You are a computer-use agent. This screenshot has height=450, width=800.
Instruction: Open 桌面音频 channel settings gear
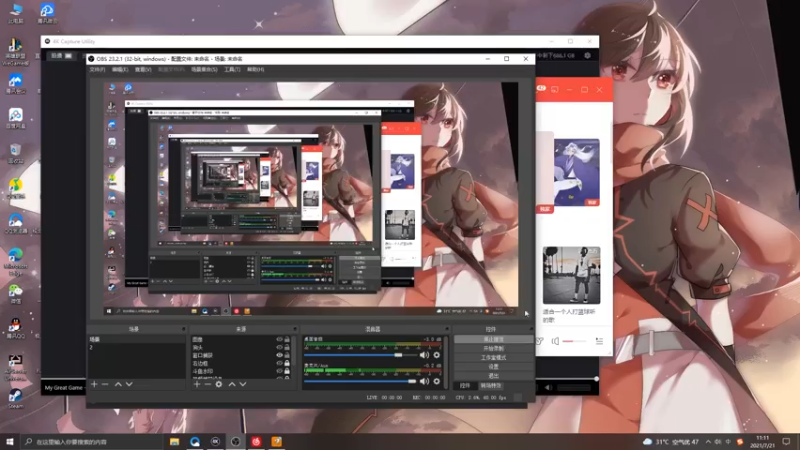coord(437,355)
